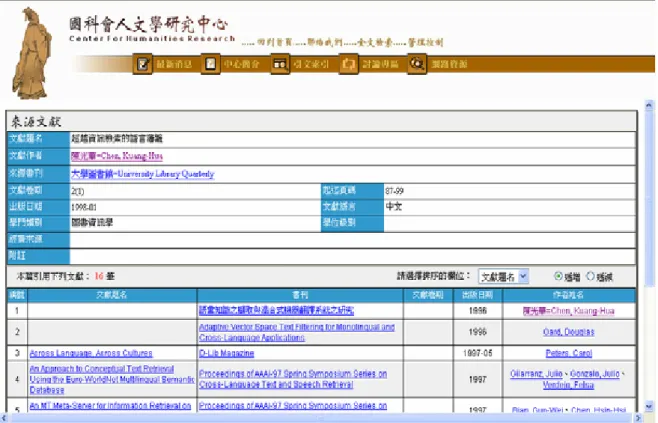
Task: Select the 遞減 descending radio button
Action: 590,276
